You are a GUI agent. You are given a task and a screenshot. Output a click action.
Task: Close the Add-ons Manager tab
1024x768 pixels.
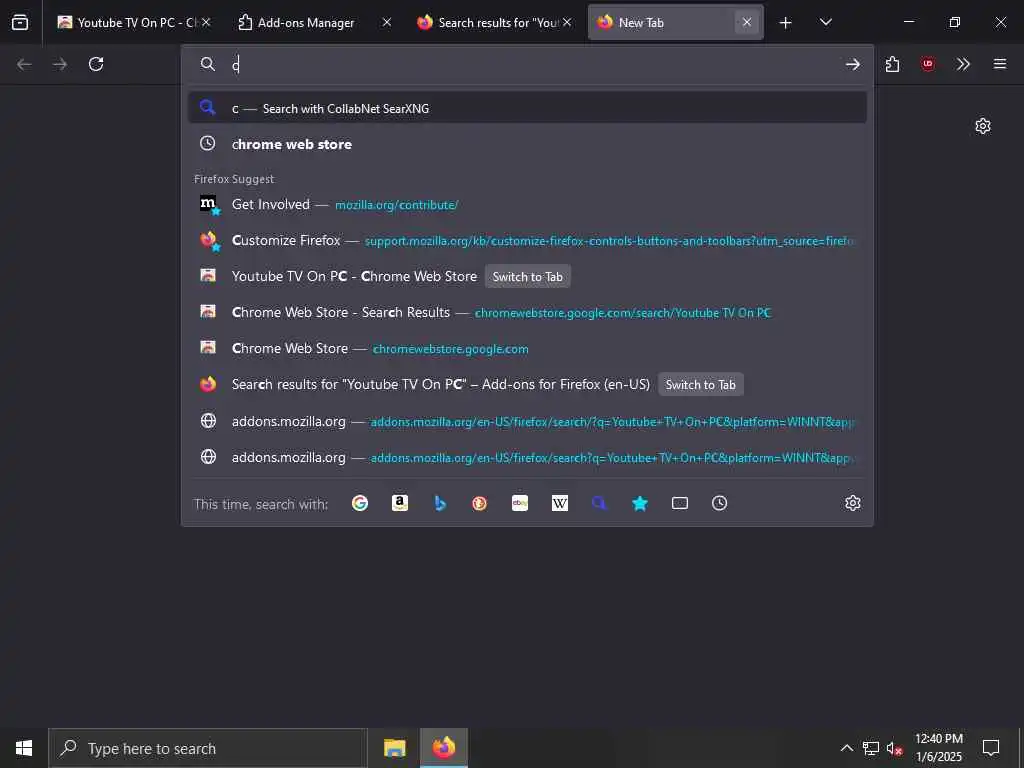coord(387,23)
